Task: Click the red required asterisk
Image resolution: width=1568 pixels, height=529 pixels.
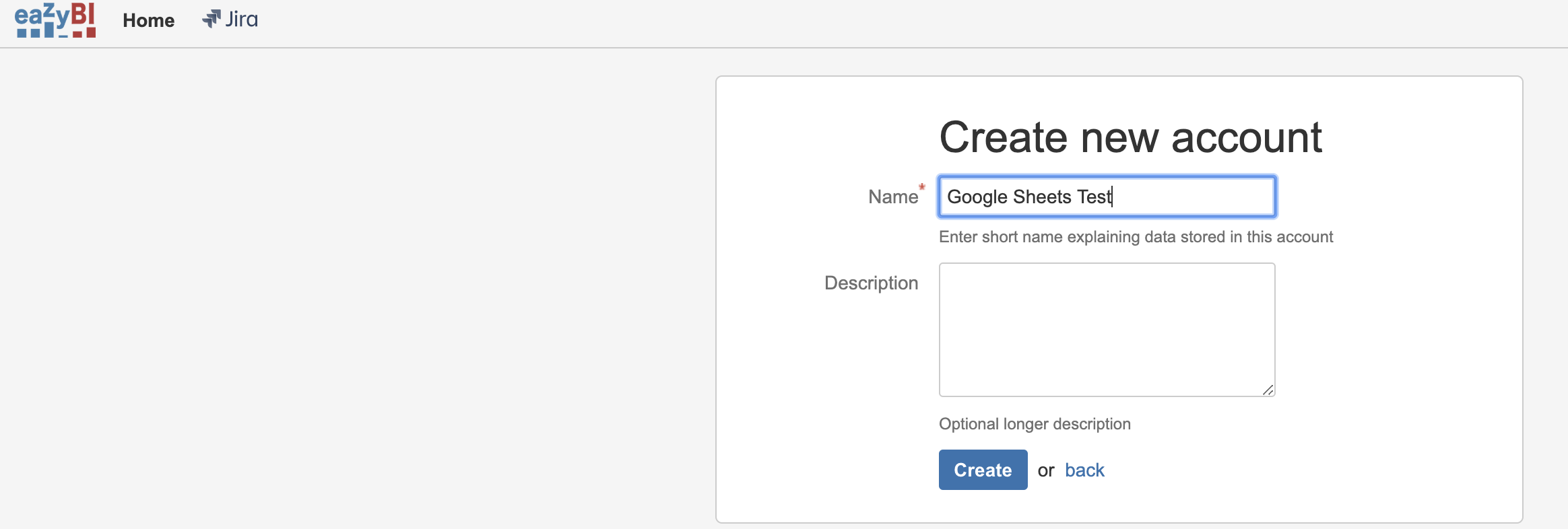Action: 922,187
